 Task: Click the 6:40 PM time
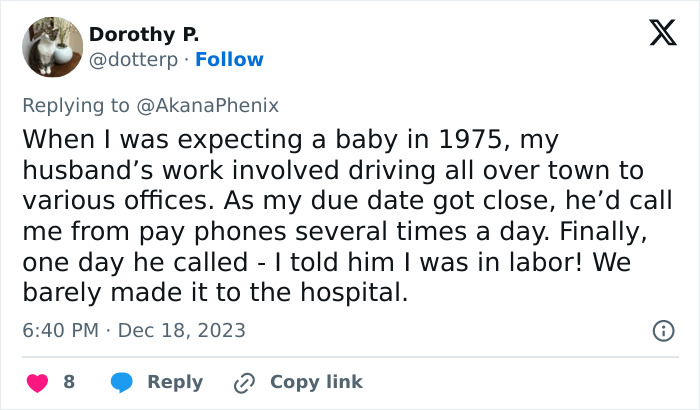[x=60, y=330]
